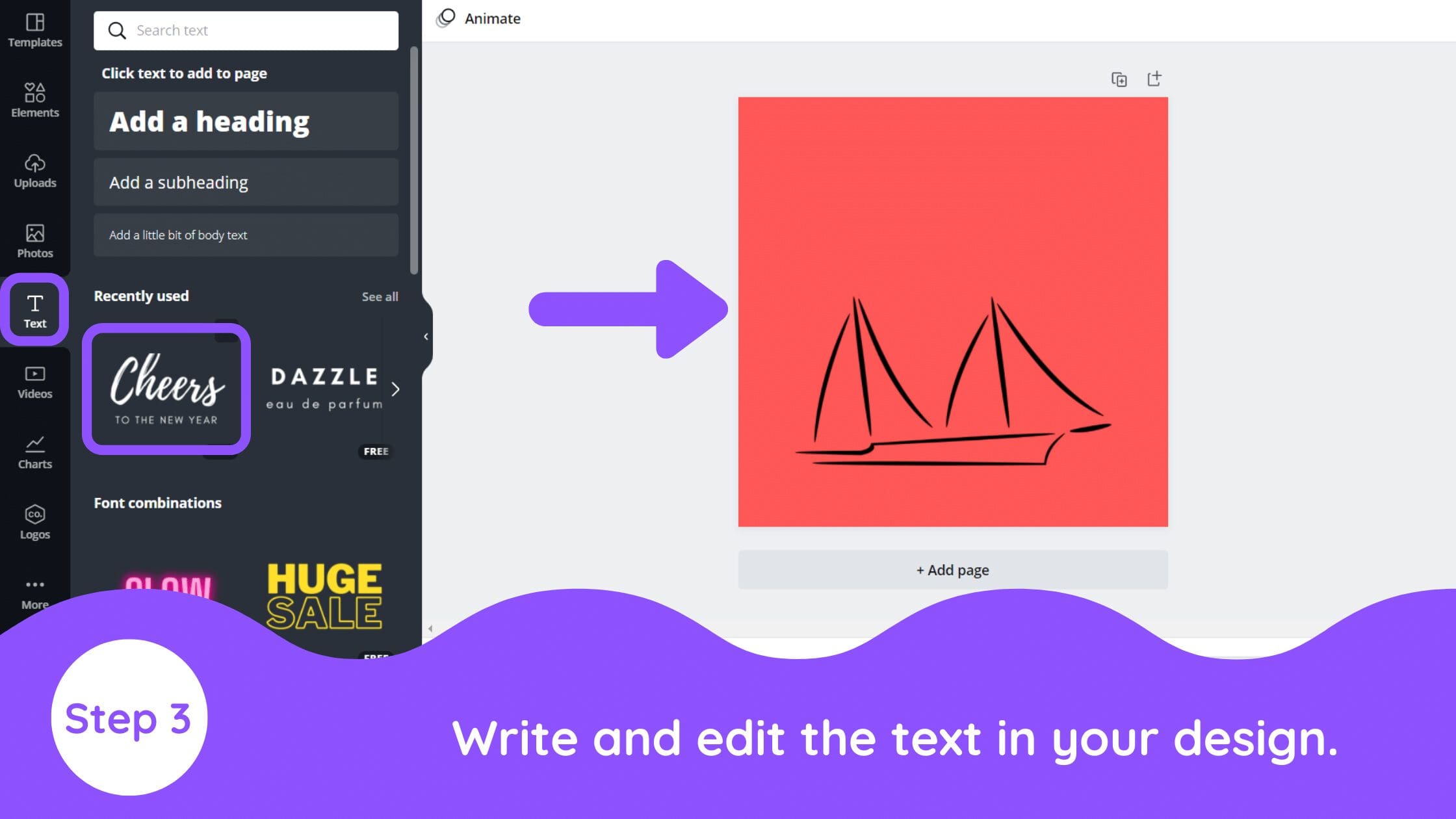1456x819 pixels.
Task: Open the Videos panel icon
Action: pyautogui.click(x=35, y=380)
